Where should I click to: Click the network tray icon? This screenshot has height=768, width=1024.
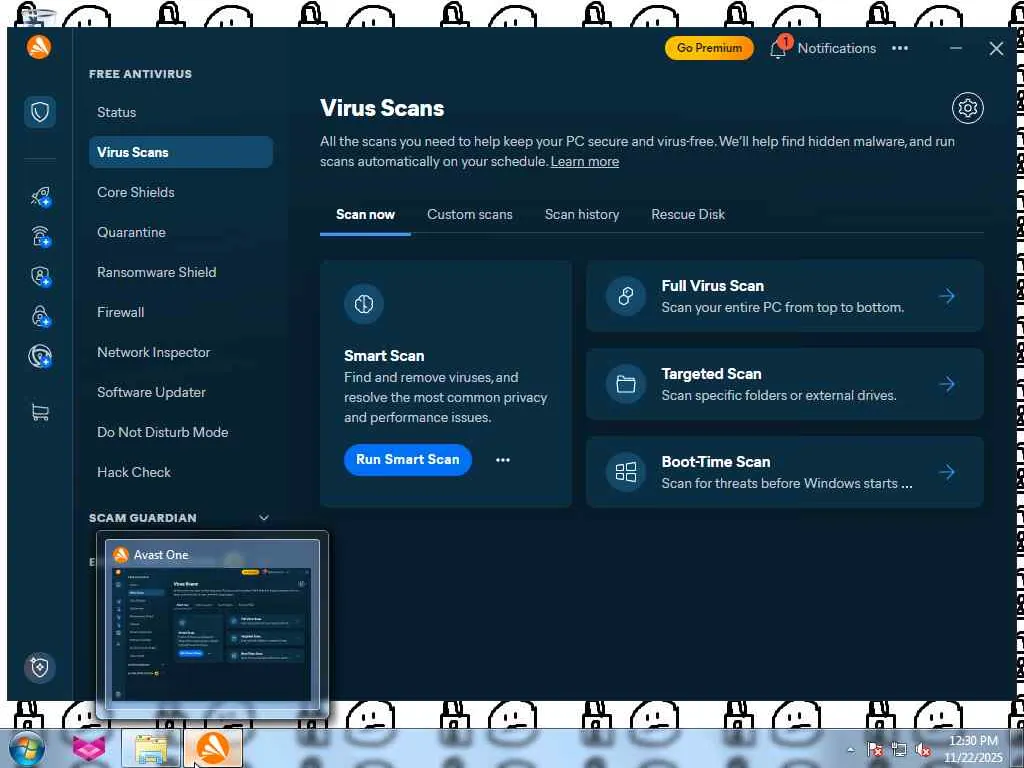coord(899,750)
